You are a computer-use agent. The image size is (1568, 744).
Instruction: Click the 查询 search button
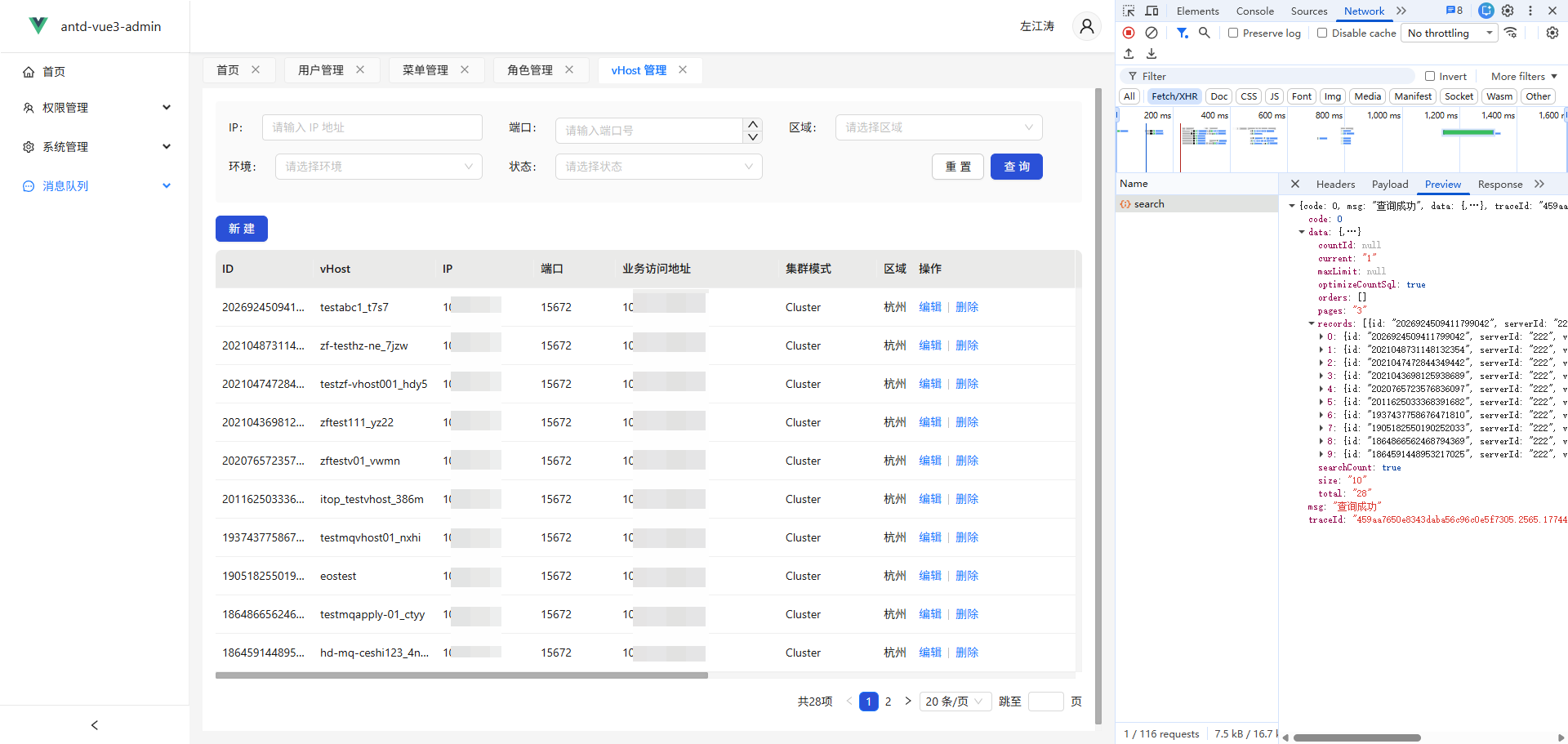[x=1016, y=167]
